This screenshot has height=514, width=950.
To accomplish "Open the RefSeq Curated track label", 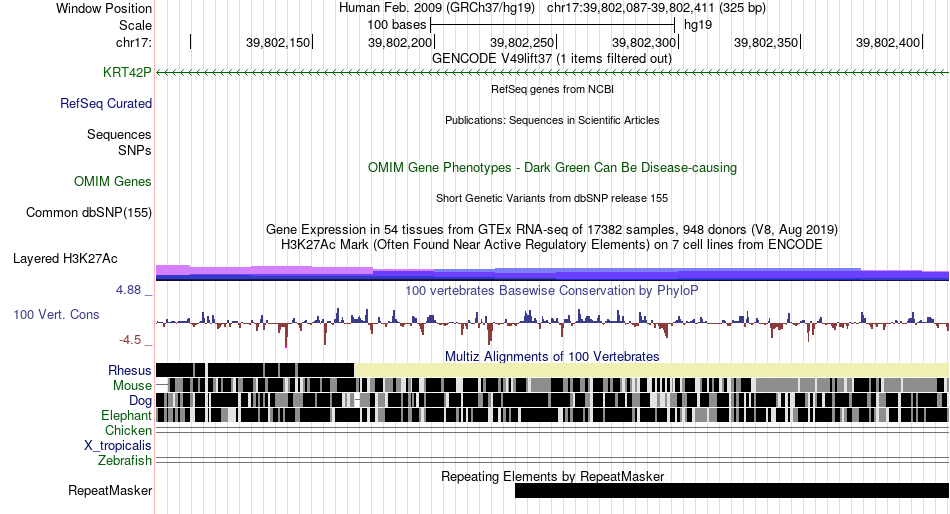I will (105, 104).
